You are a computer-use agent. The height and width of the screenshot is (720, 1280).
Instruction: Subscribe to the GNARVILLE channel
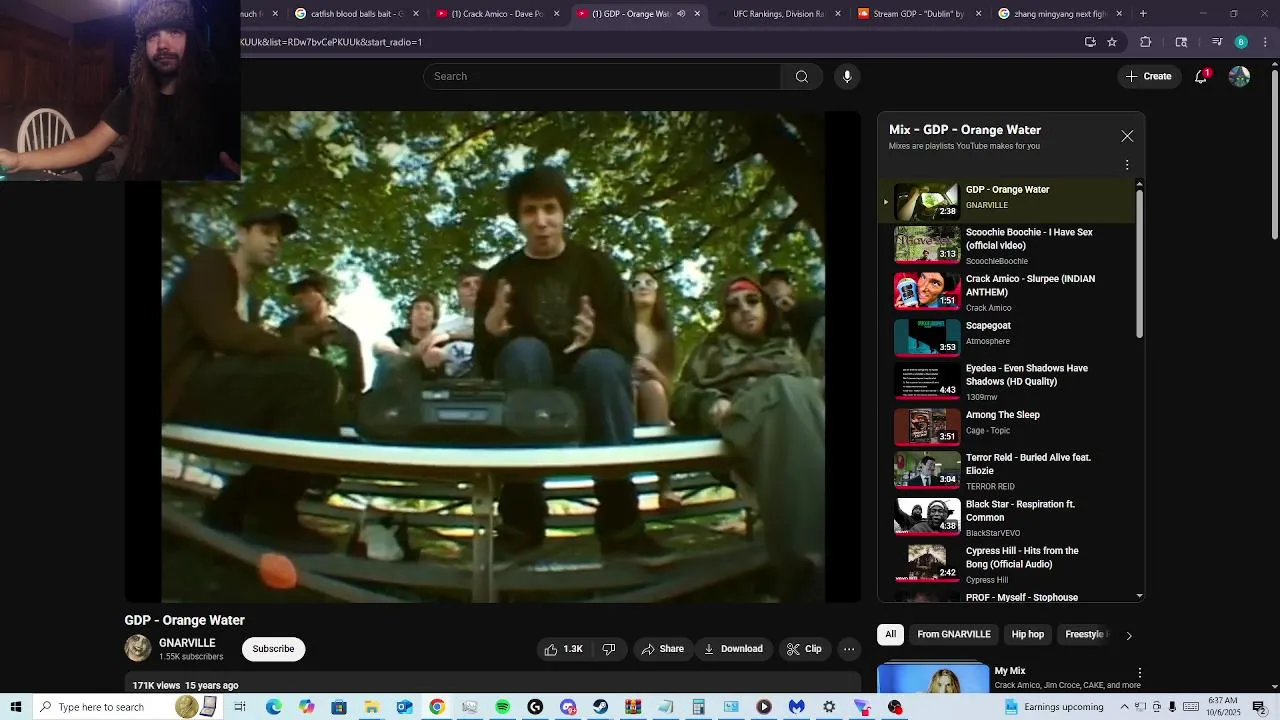pos(273,649)
